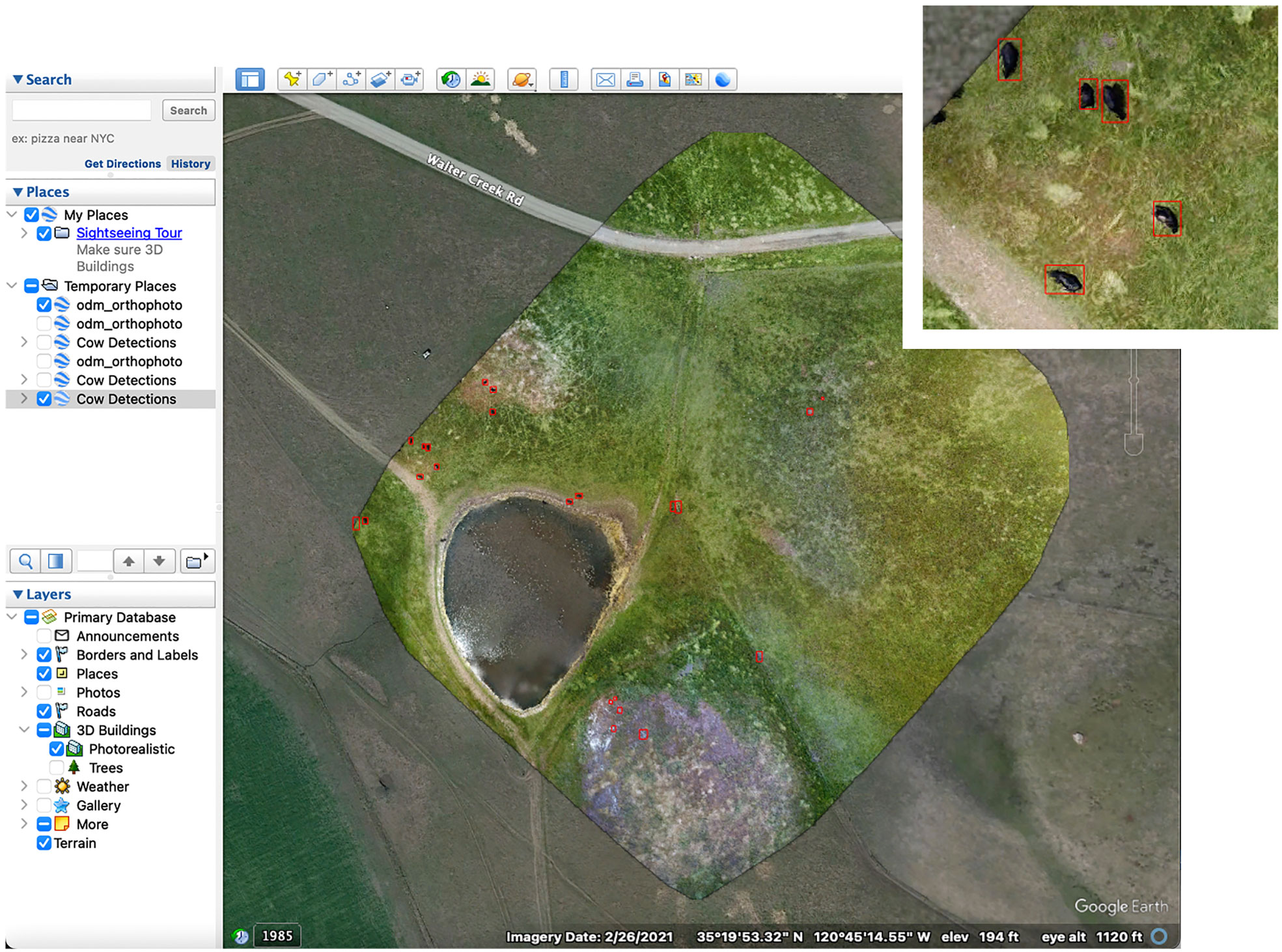
Task: Click the folder icon below the Places list
Action: point(197,561)
